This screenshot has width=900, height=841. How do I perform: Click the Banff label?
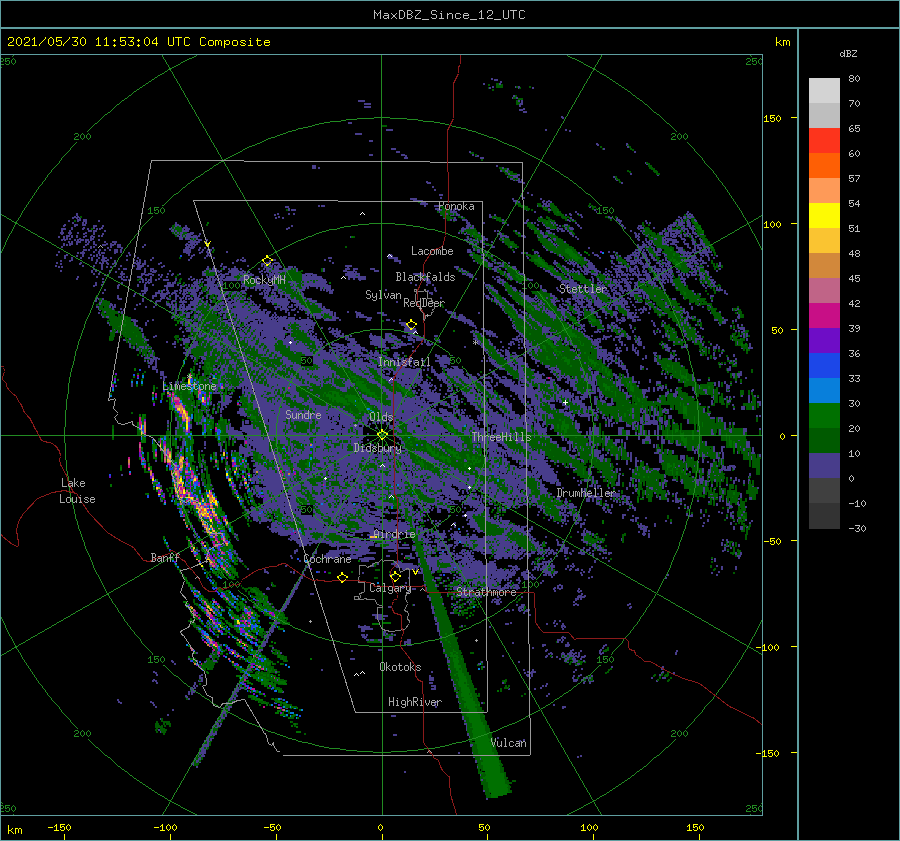pos(165,557)
